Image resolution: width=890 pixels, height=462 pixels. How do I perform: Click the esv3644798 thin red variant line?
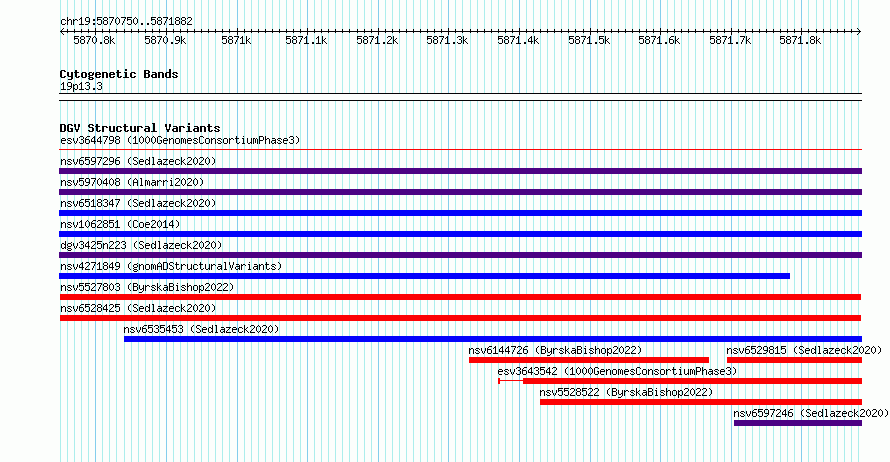point(460,150)
